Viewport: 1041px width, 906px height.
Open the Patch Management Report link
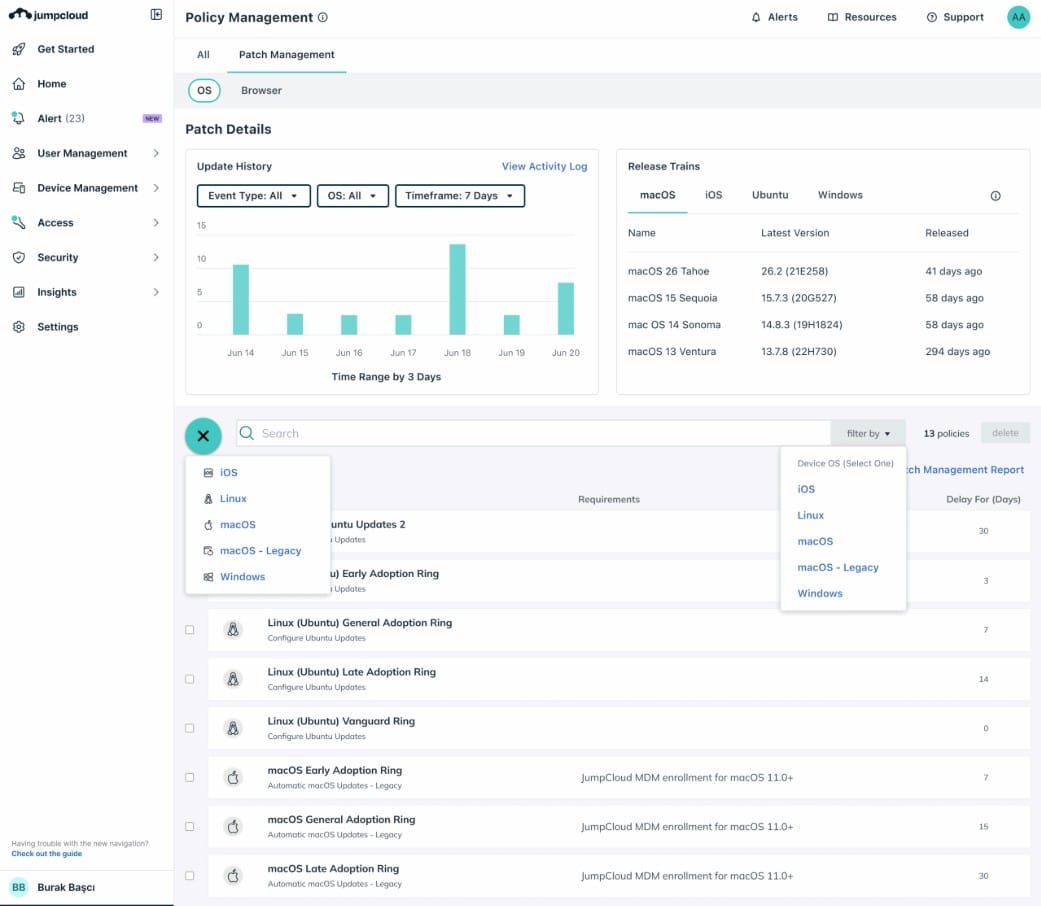point(966,470)
